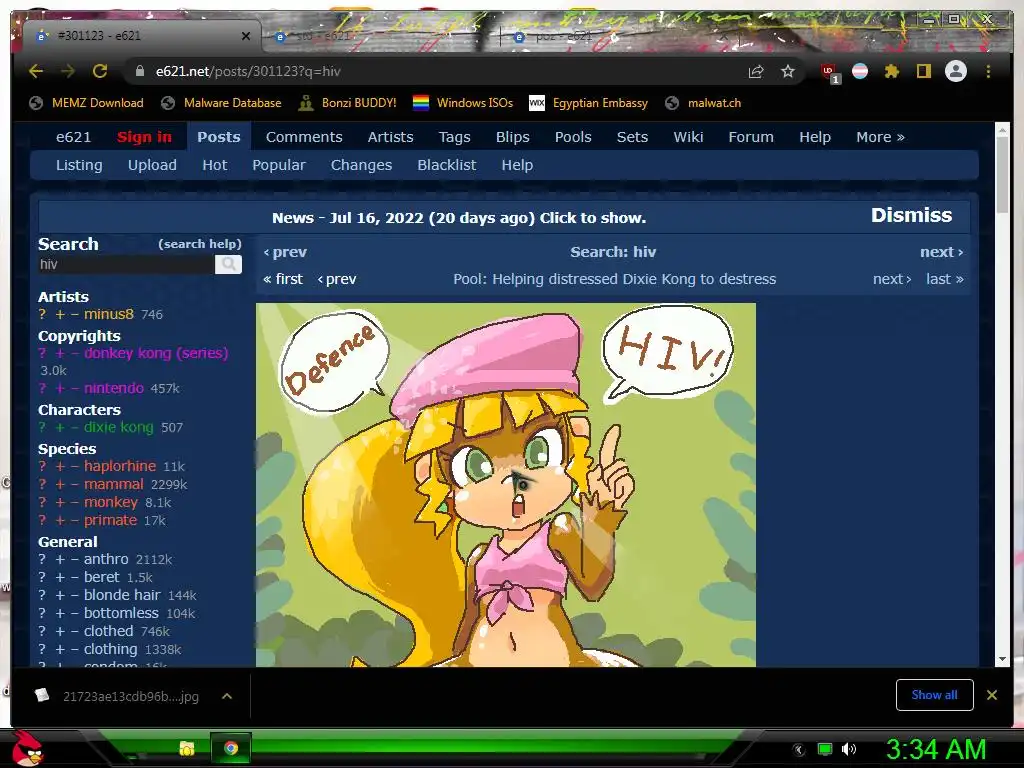Add minus8 tag with plus sign
Viewport: 1024px width, 768px height.
tap(59, 314)
